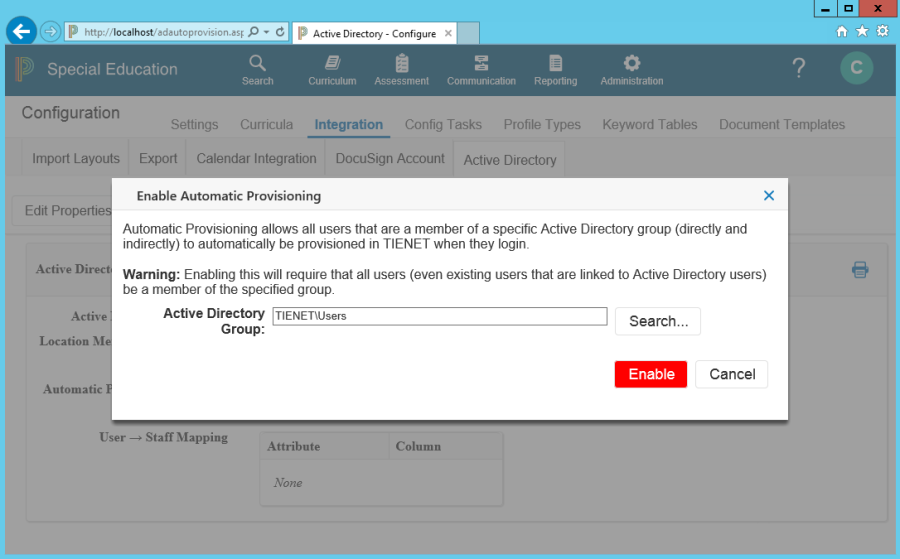Expand the browser address bar search dropdown
900x559 pixels.
[x=267, y=32]
